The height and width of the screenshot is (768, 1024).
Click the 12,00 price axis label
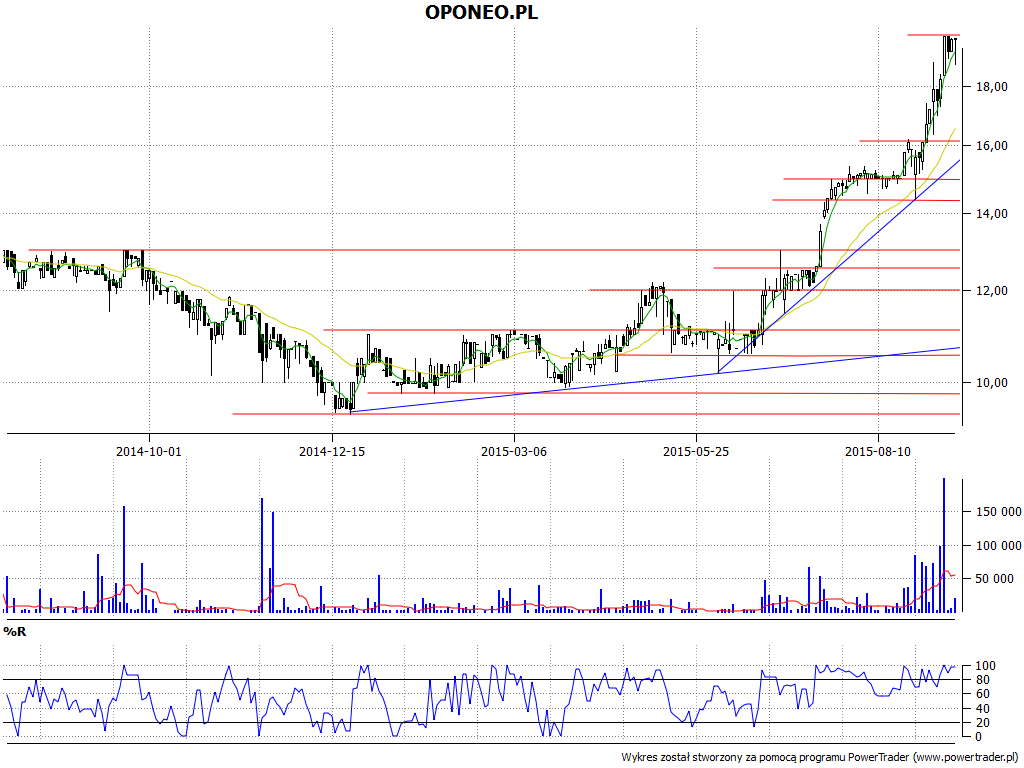pos(991,291)
